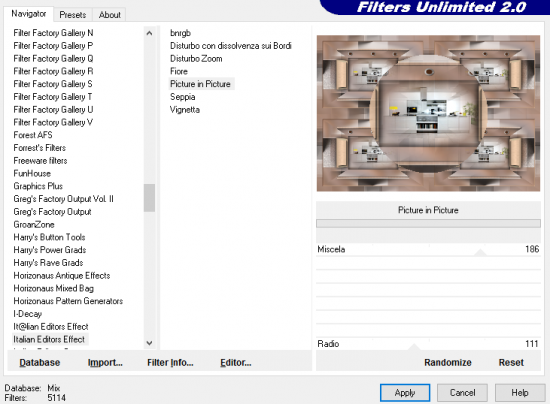
Task: Open Help
Action: 519,392
